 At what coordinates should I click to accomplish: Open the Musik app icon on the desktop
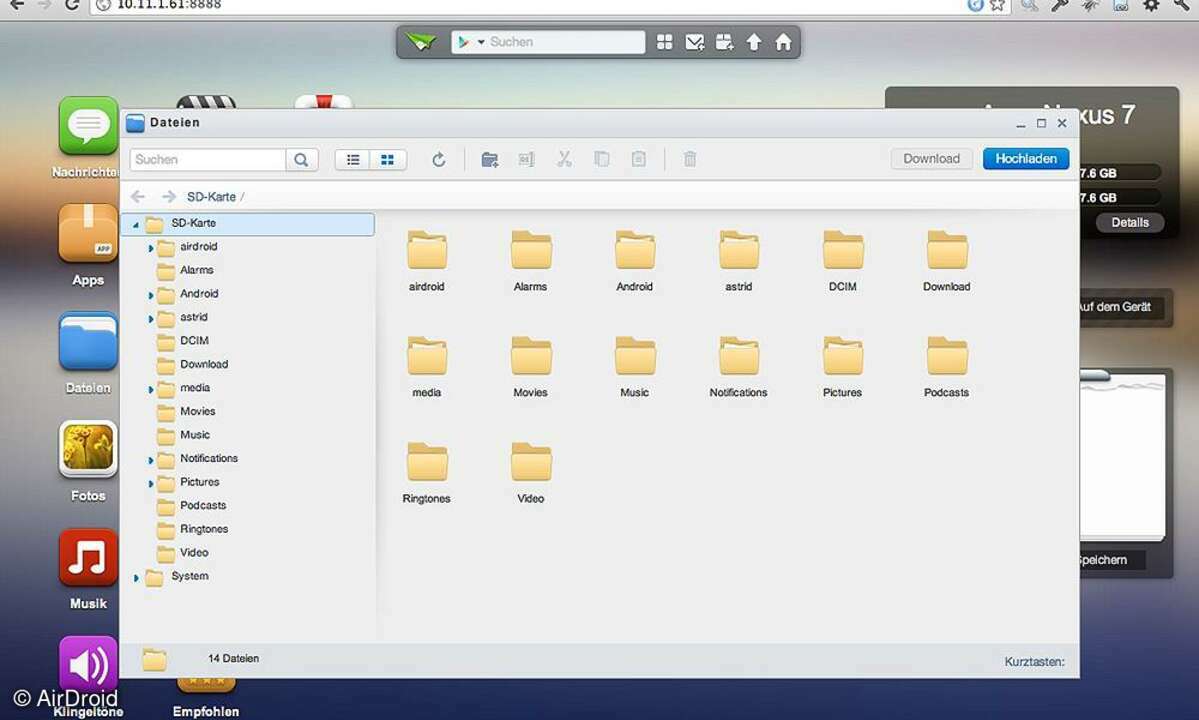click(x=88, y=558)
